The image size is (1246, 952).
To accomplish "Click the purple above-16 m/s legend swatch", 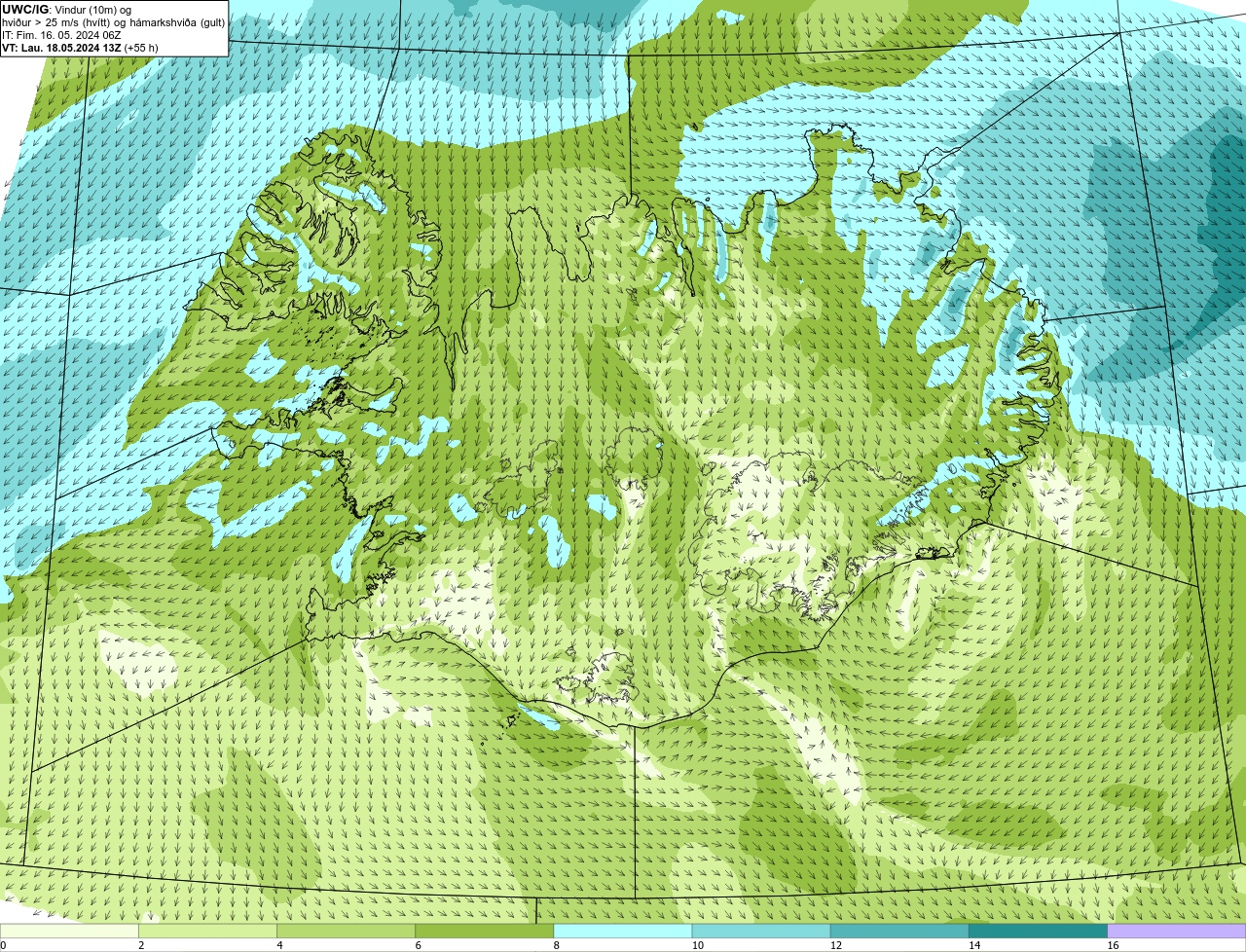I will pos(1177,931).
